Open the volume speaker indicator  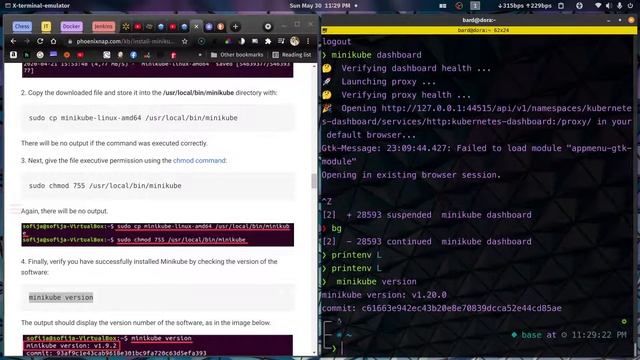pyautogui.click(x=609, y=6)
